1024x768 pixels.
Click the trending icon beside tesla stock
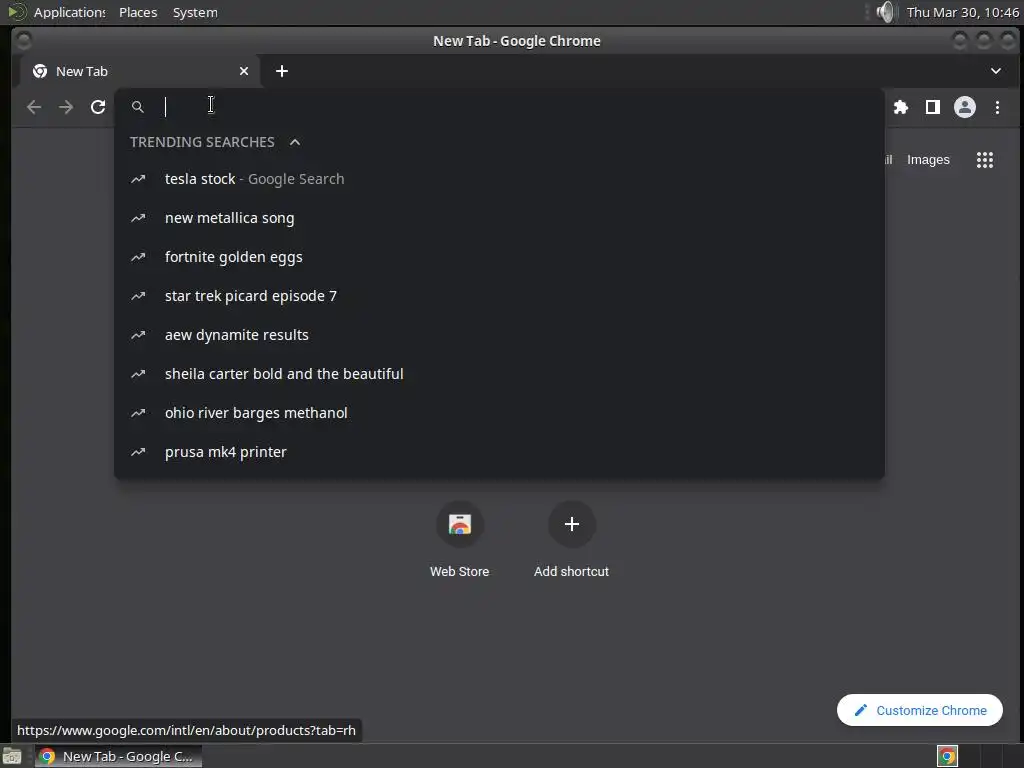(x=138, y=179)
